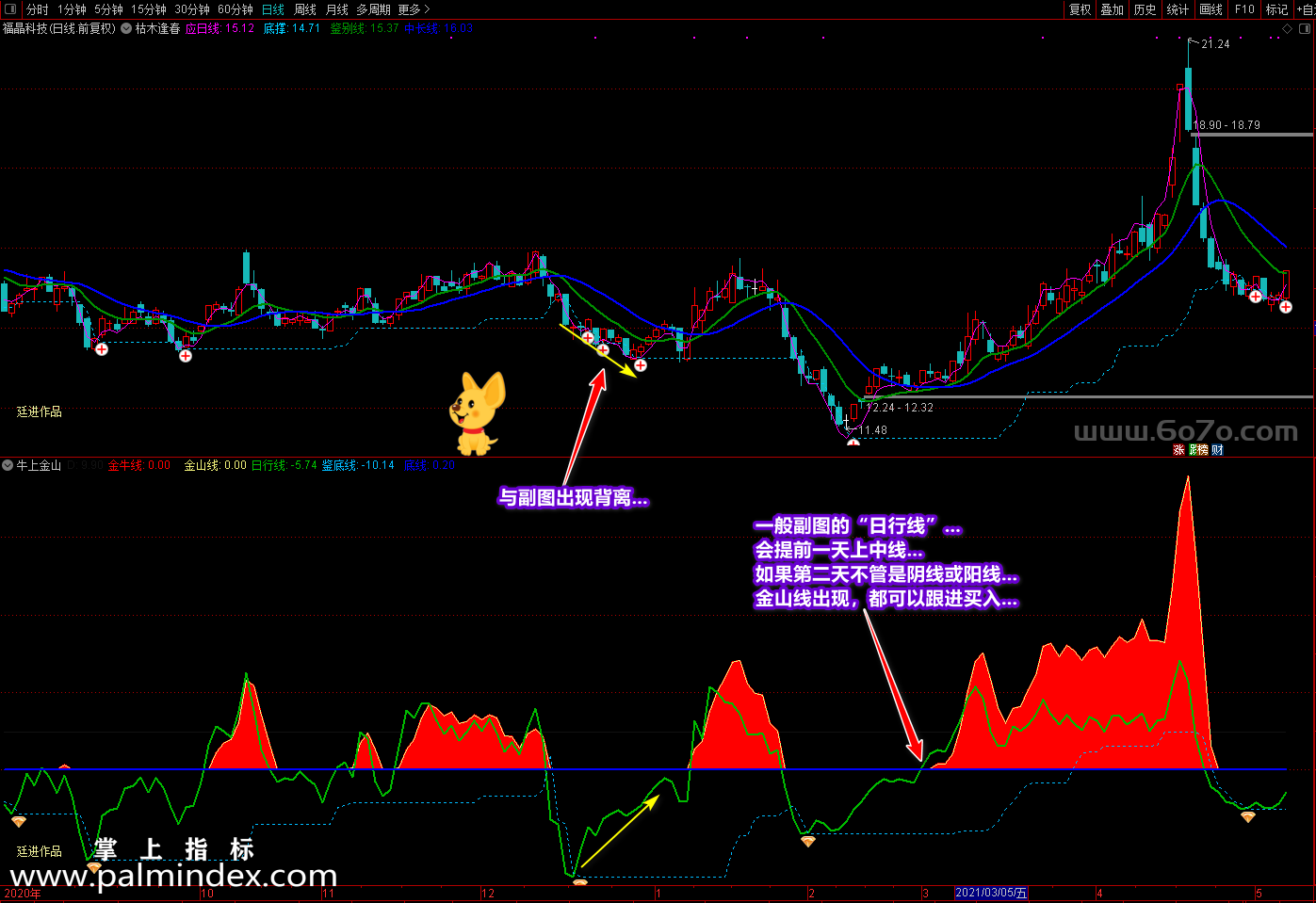
Task: Click the 11.48 low price label
Action: [x=872, y=430]
